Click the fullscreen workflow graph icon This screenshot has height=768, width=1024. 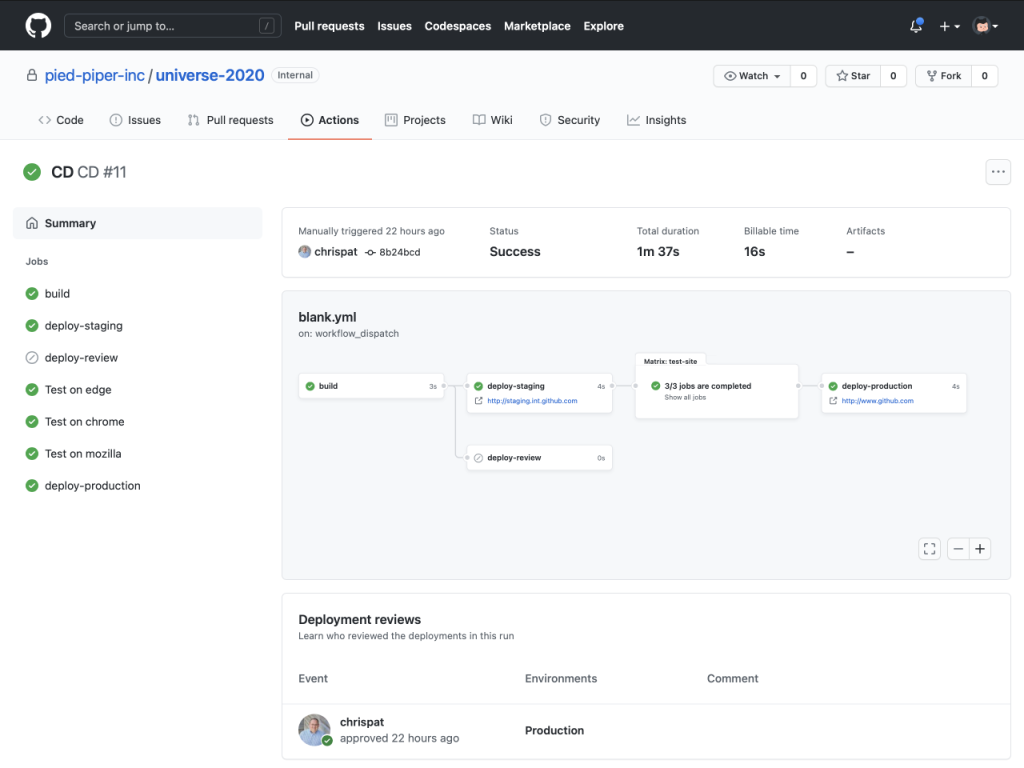(929, 548)
